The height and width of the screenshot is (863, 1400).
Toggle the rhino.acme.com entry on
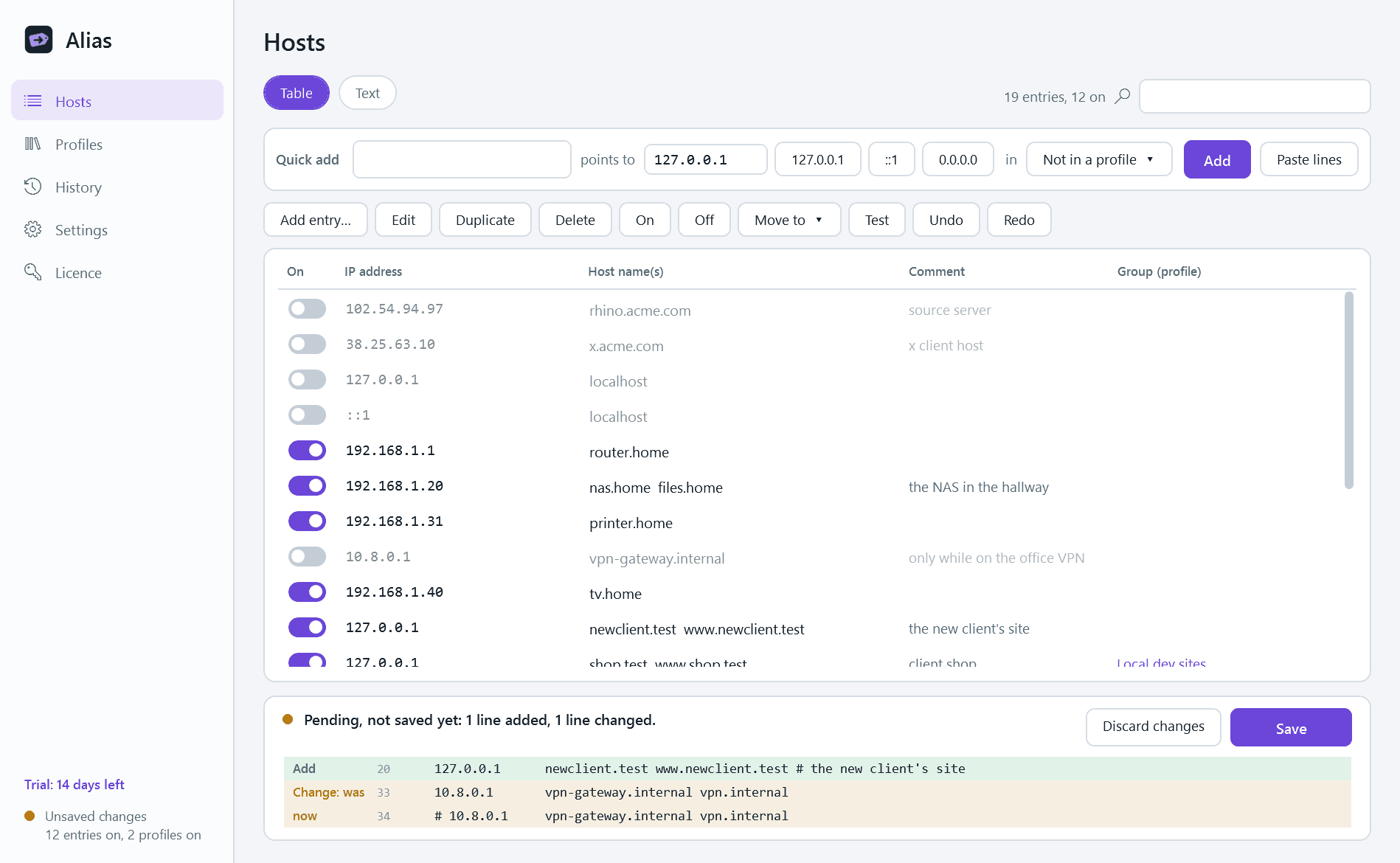307,309
